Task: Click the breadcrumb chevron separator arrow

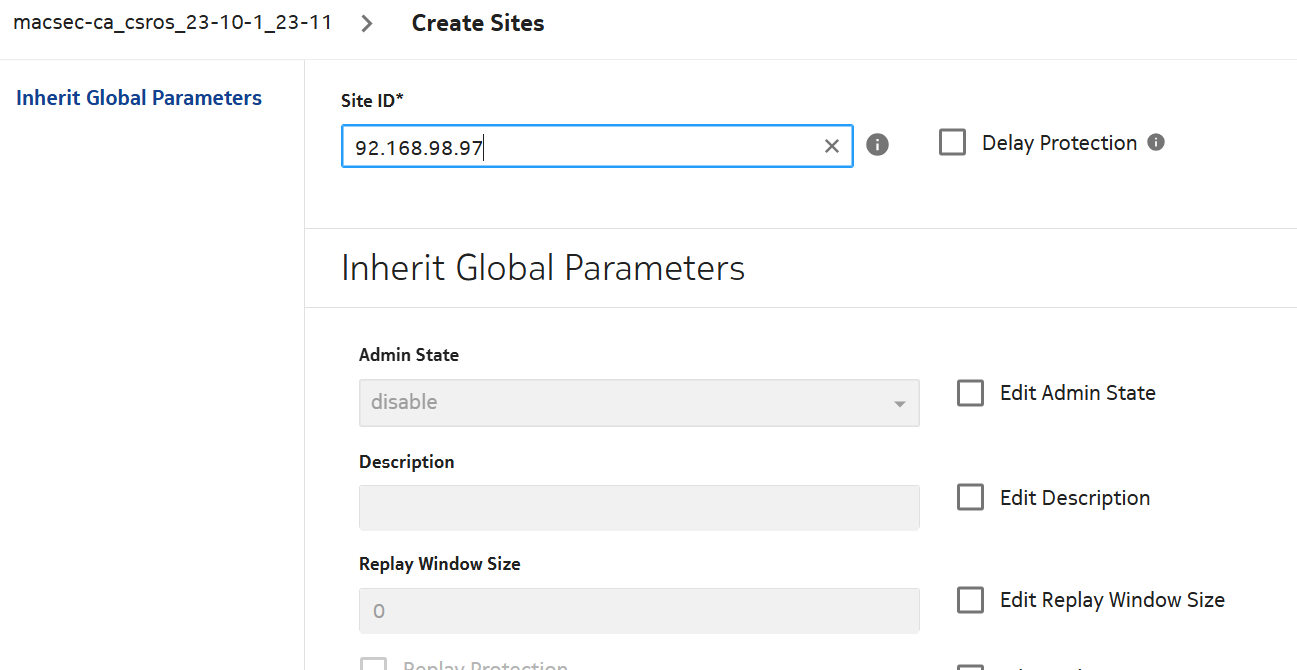Action: (367, 24)
